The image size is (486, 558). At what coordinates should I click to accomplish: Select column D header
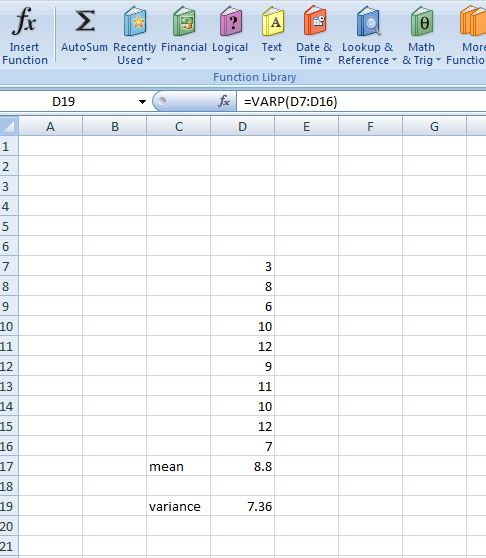[x=242, y=126]
